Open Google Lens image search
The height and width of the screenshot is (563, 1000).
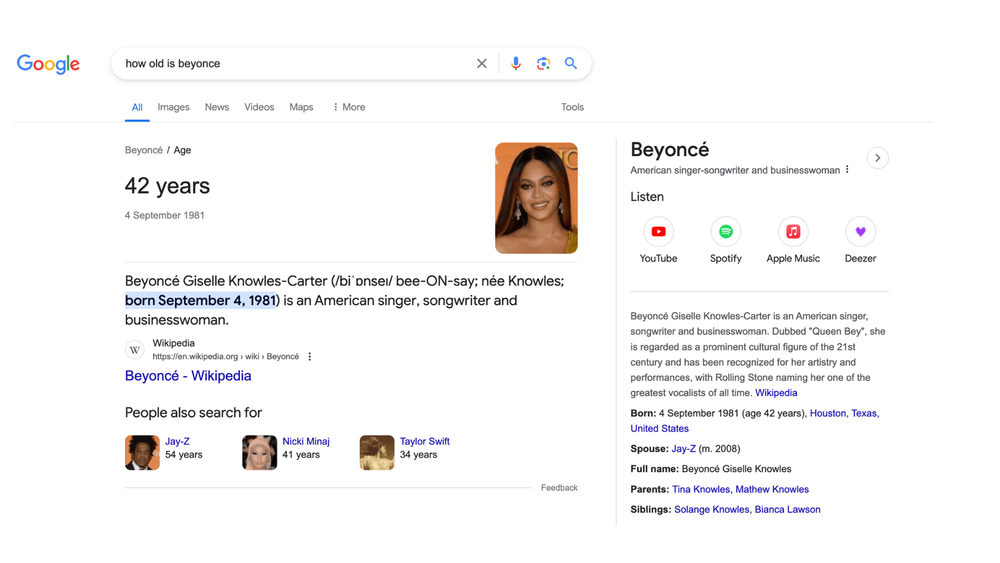pos(543,63)
